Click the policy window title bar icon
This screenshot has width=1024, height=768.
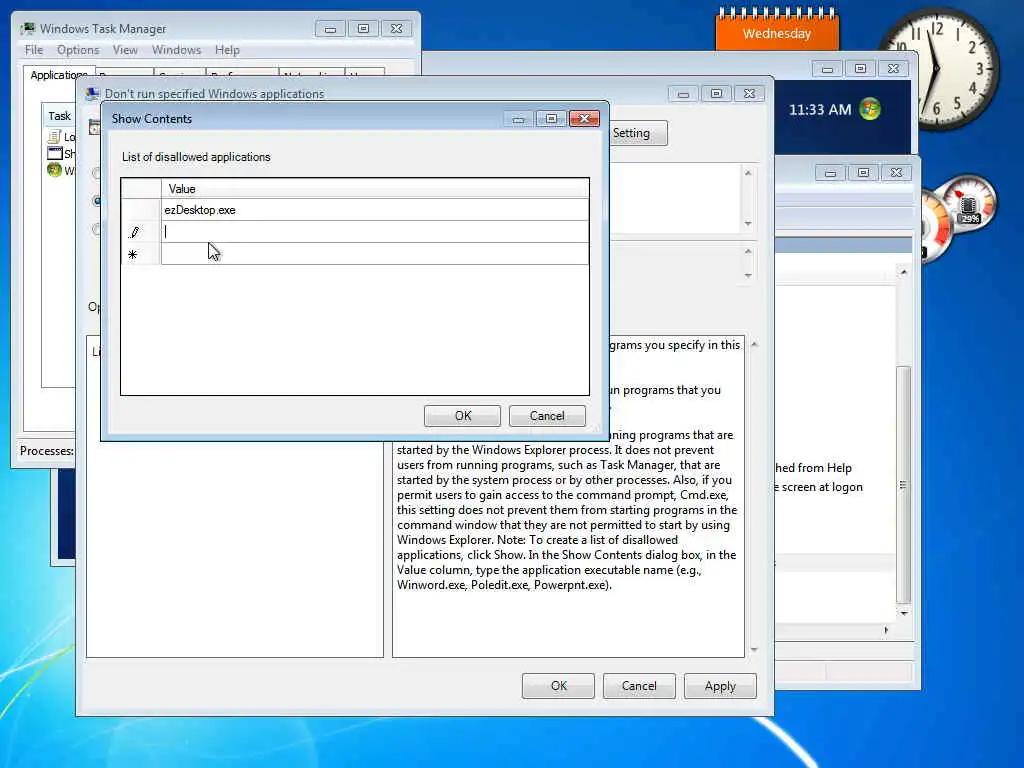[93, 93]
